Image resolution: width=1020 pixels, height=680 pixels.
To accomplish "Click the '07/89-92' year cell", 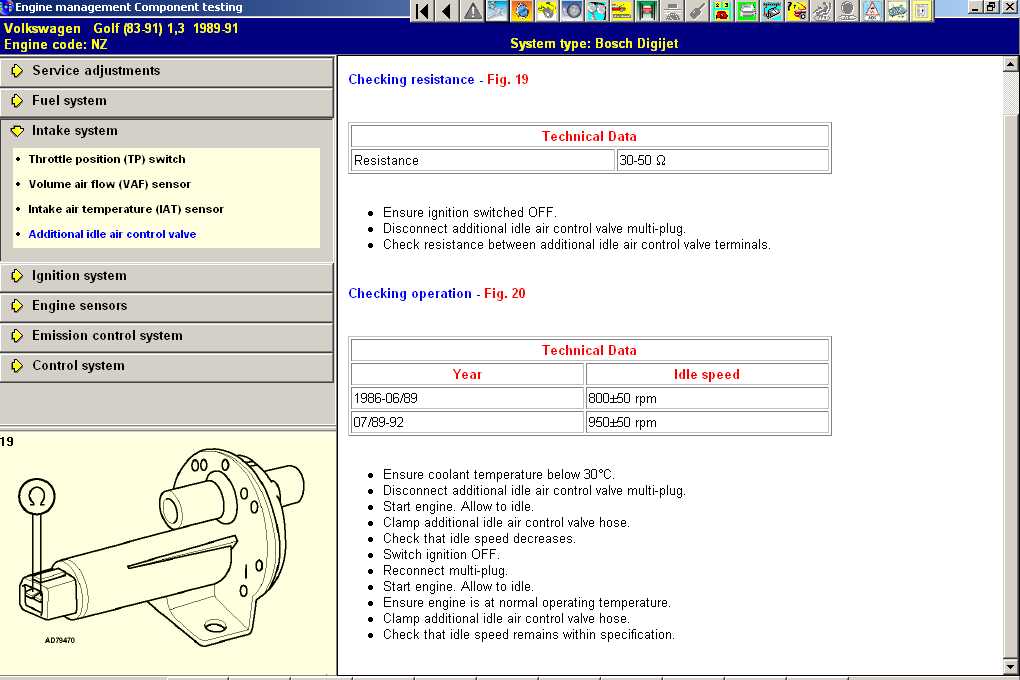I will (x=467, y=422).
